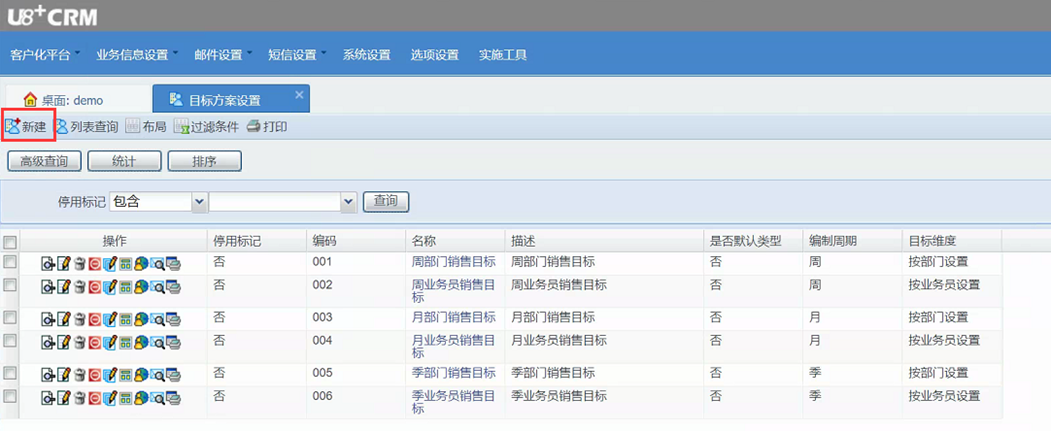Image resolution: width=1051 pixels, height=431 pixels.
Task: Check the checkbox for row 002
Action: [10, 286]
